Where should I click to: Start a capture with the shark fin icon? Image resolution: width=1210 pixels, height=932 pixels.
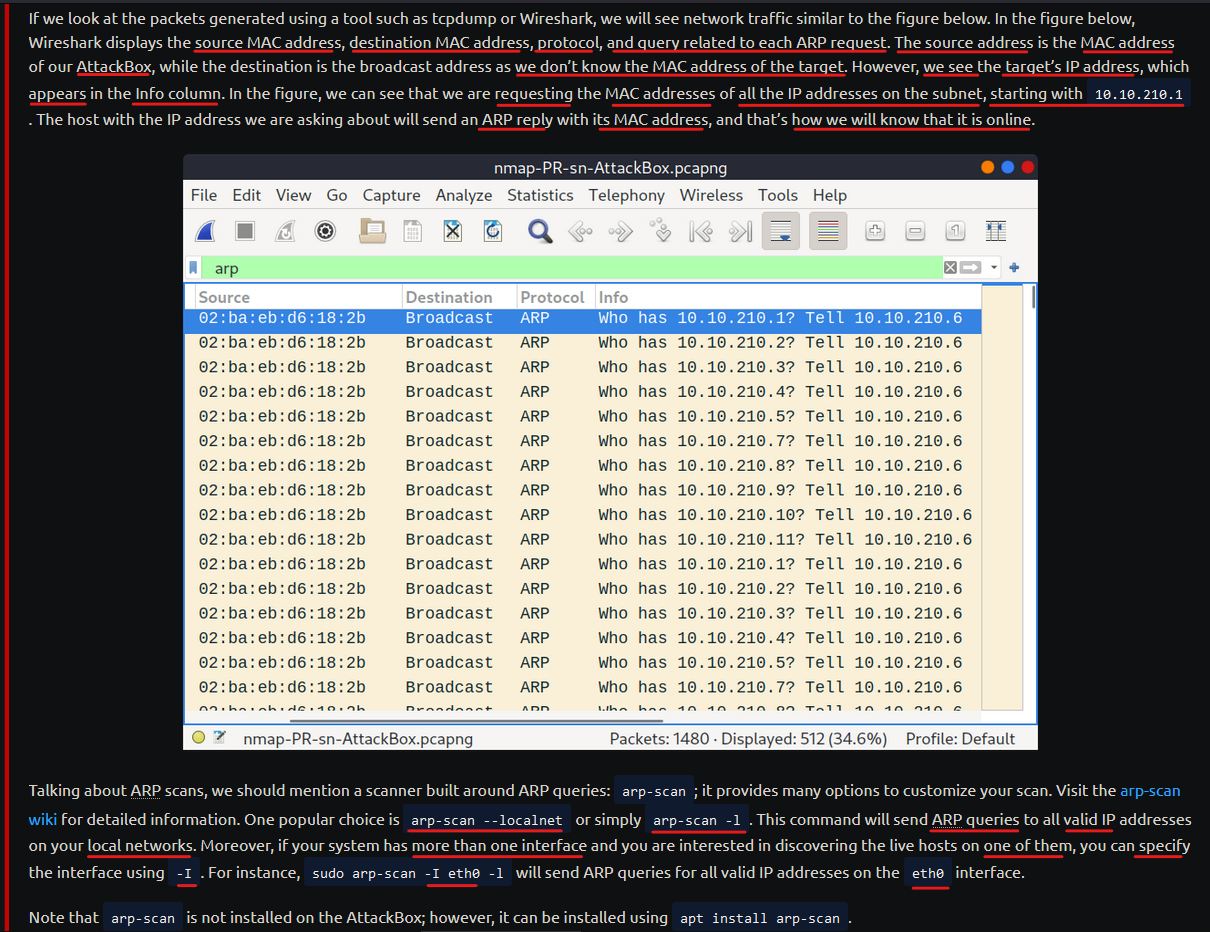(205, 232)
